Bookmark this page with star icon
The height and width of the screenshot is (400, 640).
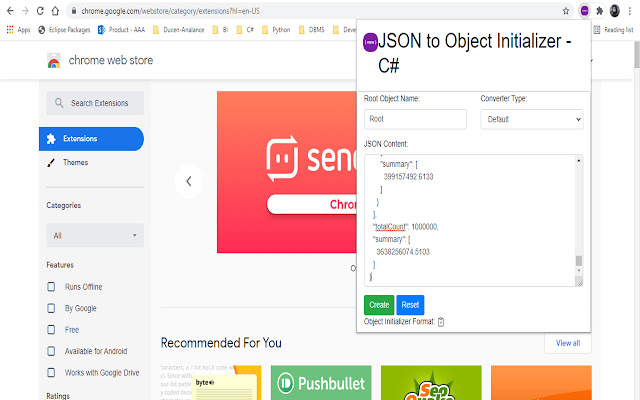click(566, 11)
